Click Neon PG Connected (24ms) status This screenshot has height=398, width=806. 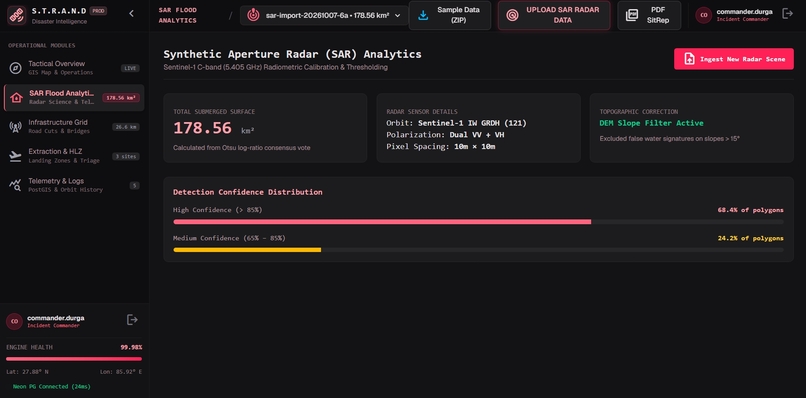[x=51, y=386]
